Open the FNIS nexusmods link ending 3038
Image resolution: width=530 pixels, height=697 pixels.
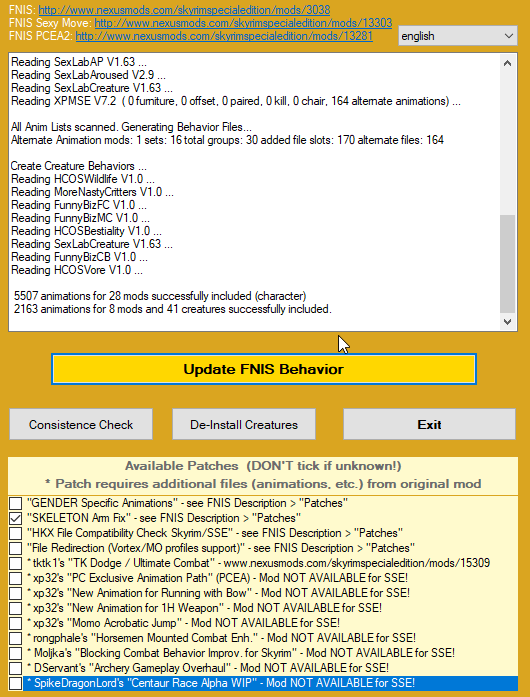[184, 10]
